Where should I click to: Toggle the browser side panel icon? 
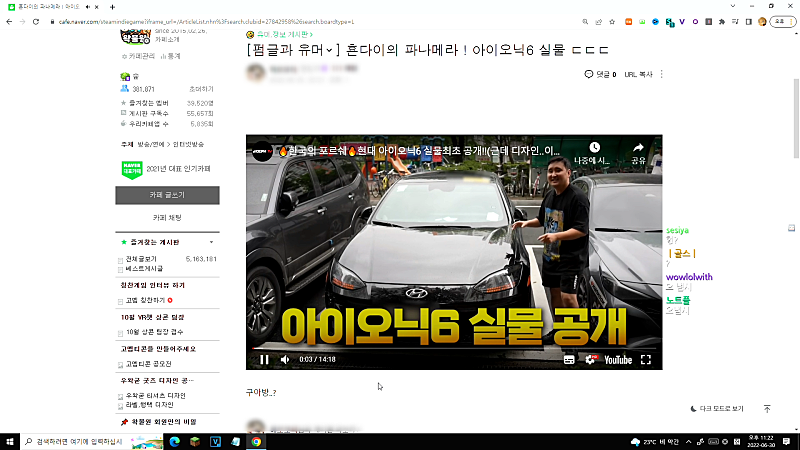[748, 22]
